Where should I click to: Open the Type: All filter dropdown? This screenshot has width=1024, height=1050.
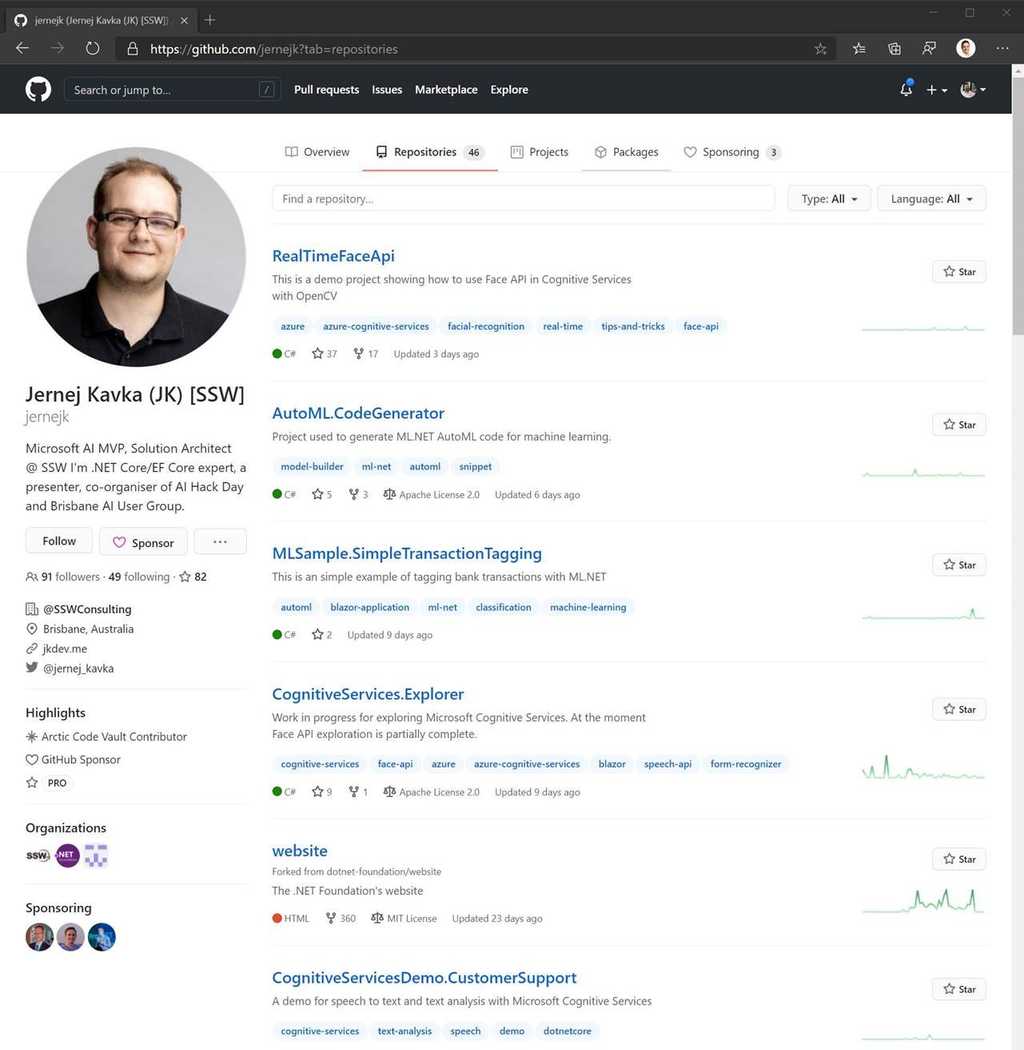pos(828,198)
